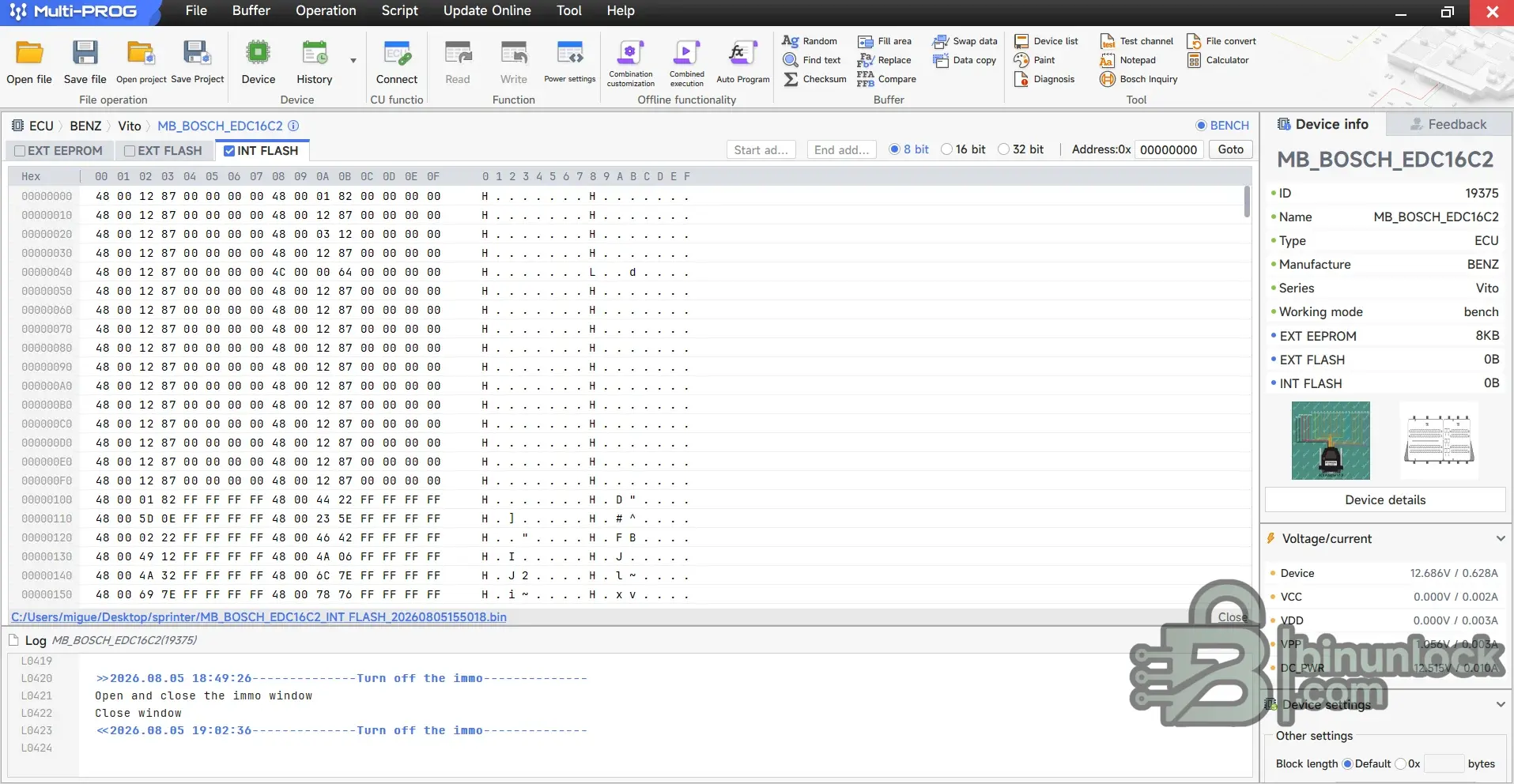The image size is (1514, 784).
Task: Switch to the Device info tab
Action: [1322, 124]
